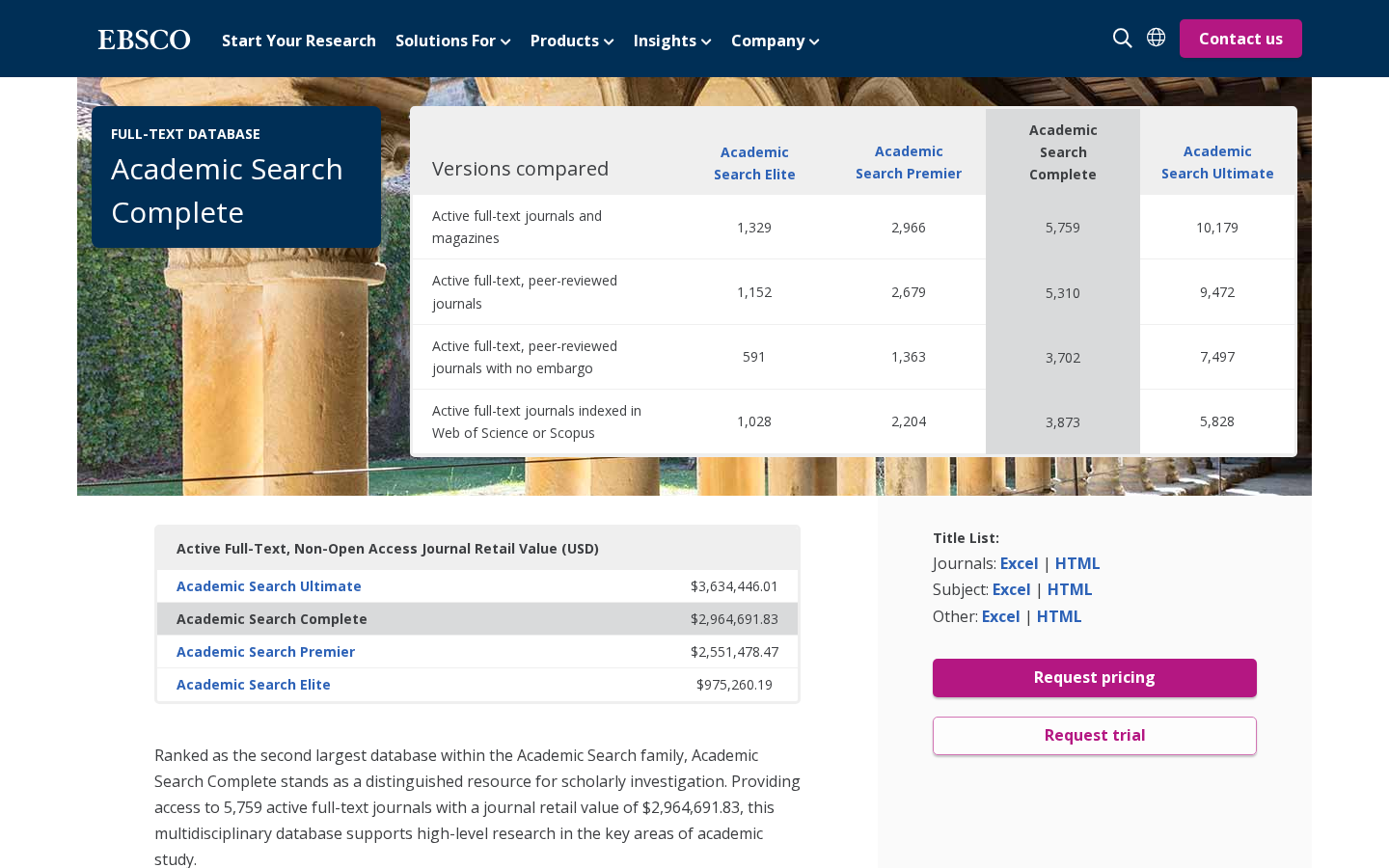Image resolution: width=1389 pixels, height=868 pixels.
Task: Select the Academic Search Complete column header
Action: pyautogui.click(x=1063, y=152)
